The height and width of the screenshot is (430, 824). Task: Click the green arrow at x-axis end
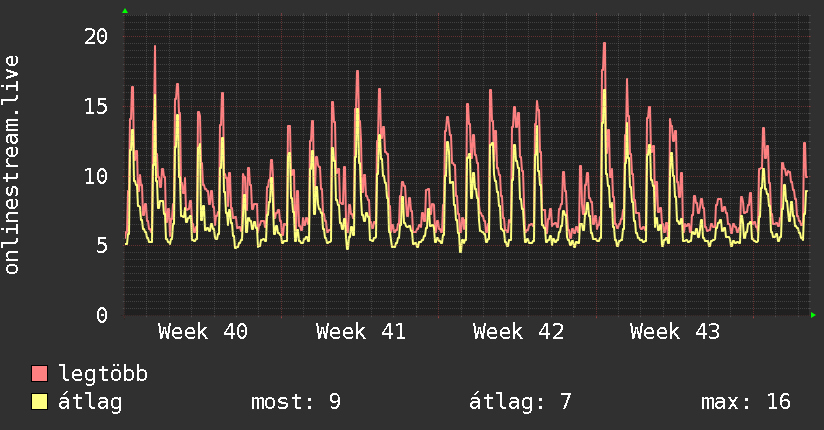813,315
